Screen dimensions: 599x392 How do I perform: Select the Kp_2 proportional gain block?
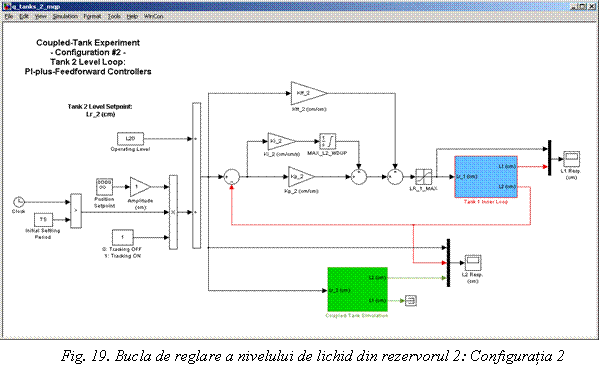point(301,177)
